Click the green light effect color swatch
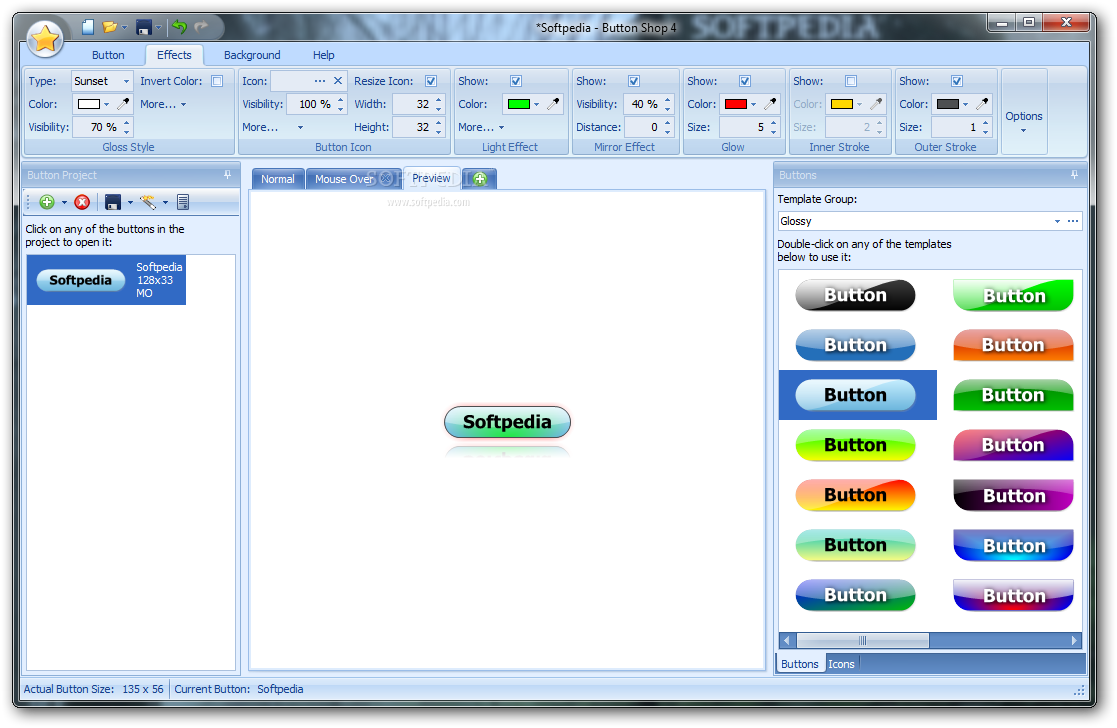Image resolution: width=1117 pixels, height=728 pixels. tap(518, 104)
